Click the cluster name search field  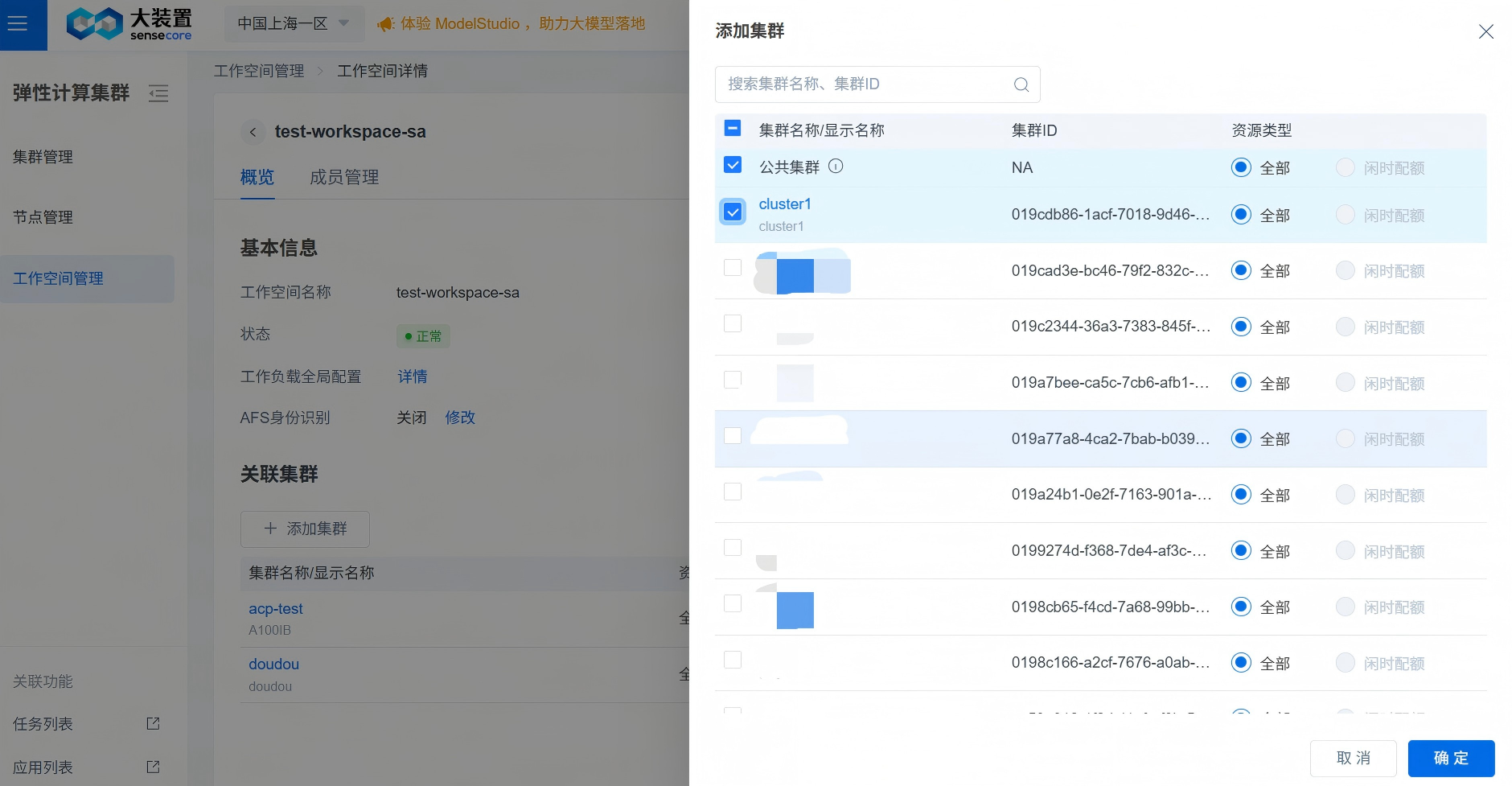[x=865, y=84]
